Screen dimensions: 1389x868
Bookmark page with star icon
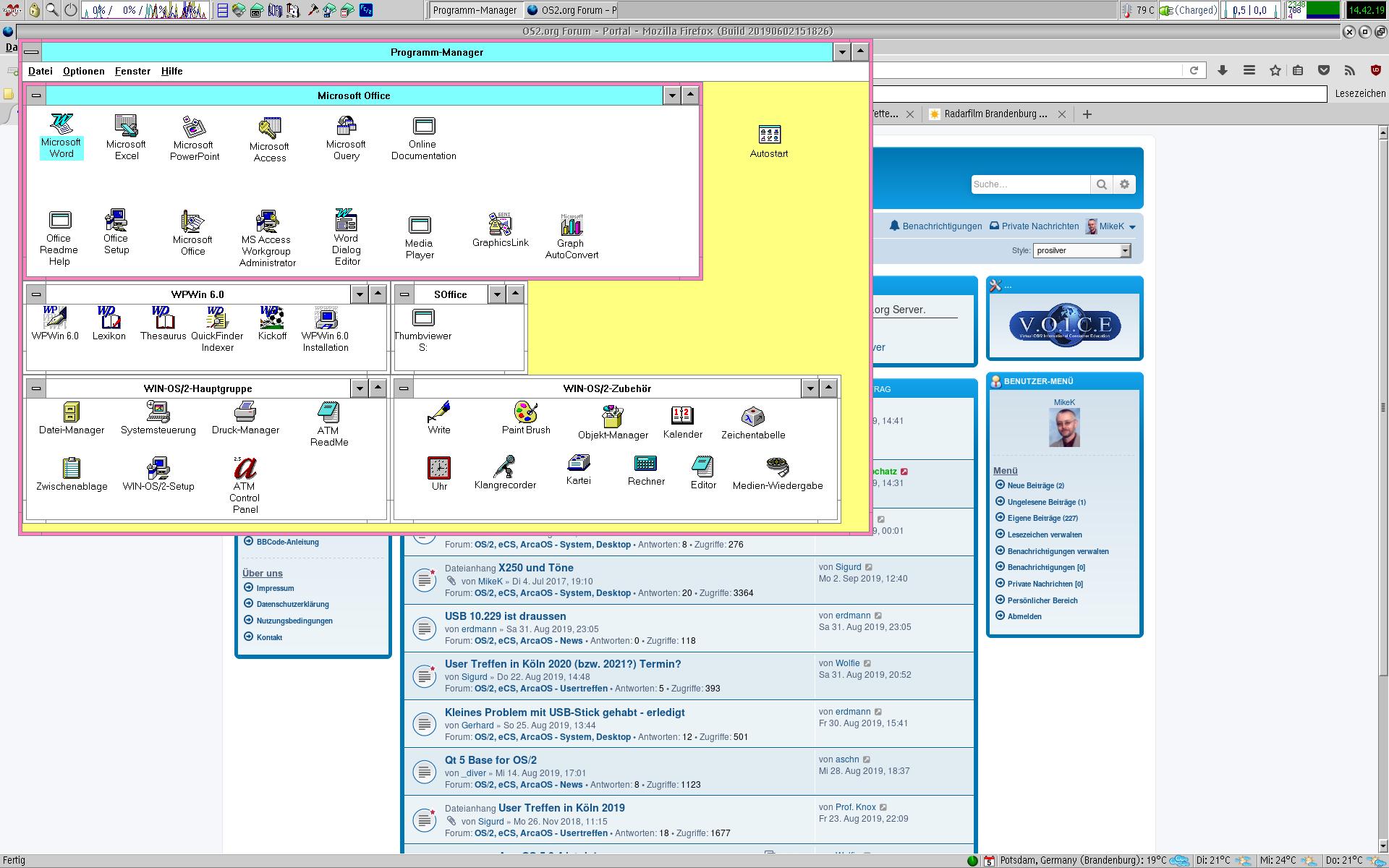pos(1275,70)
